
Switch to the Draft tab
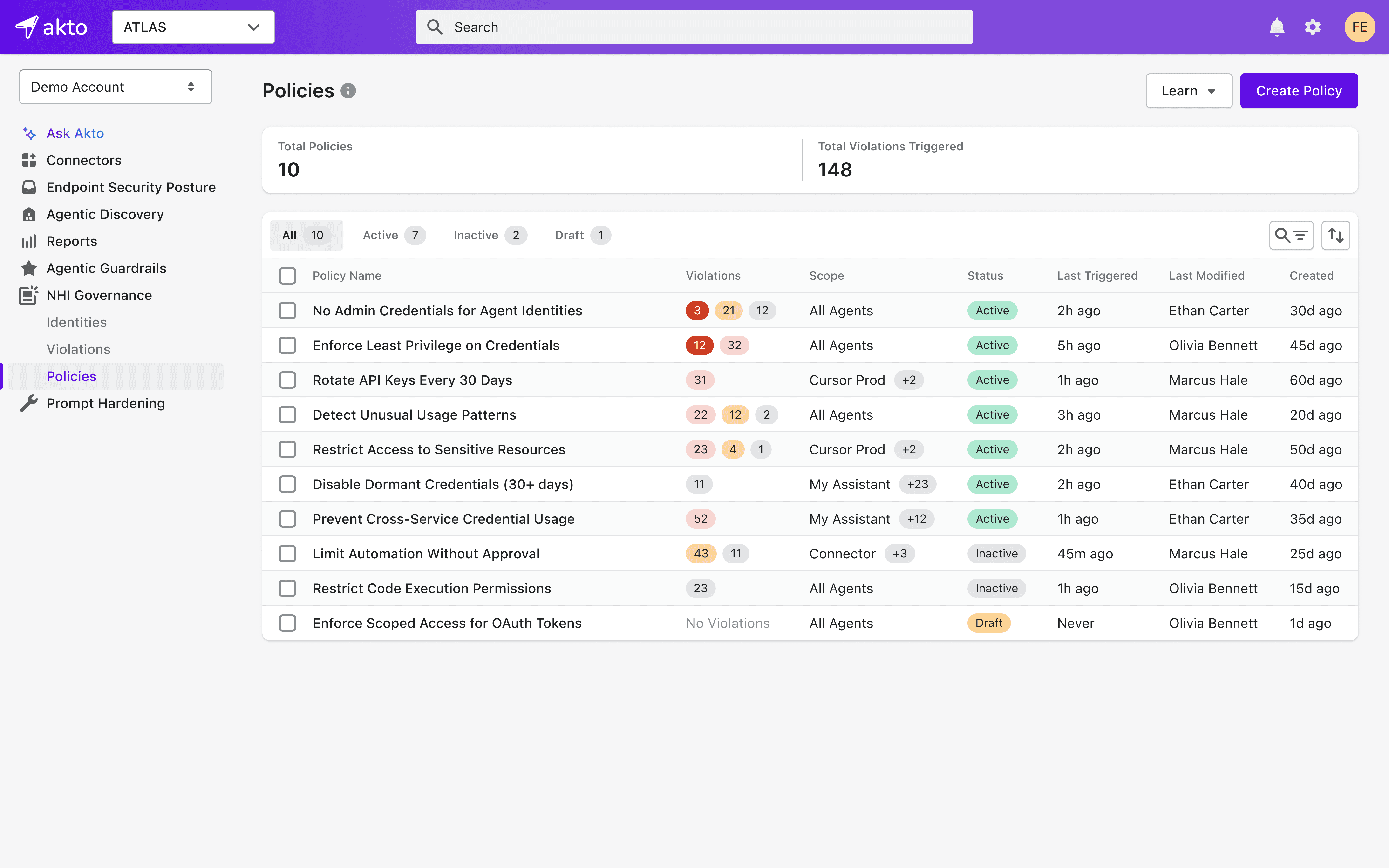(583, 235)
